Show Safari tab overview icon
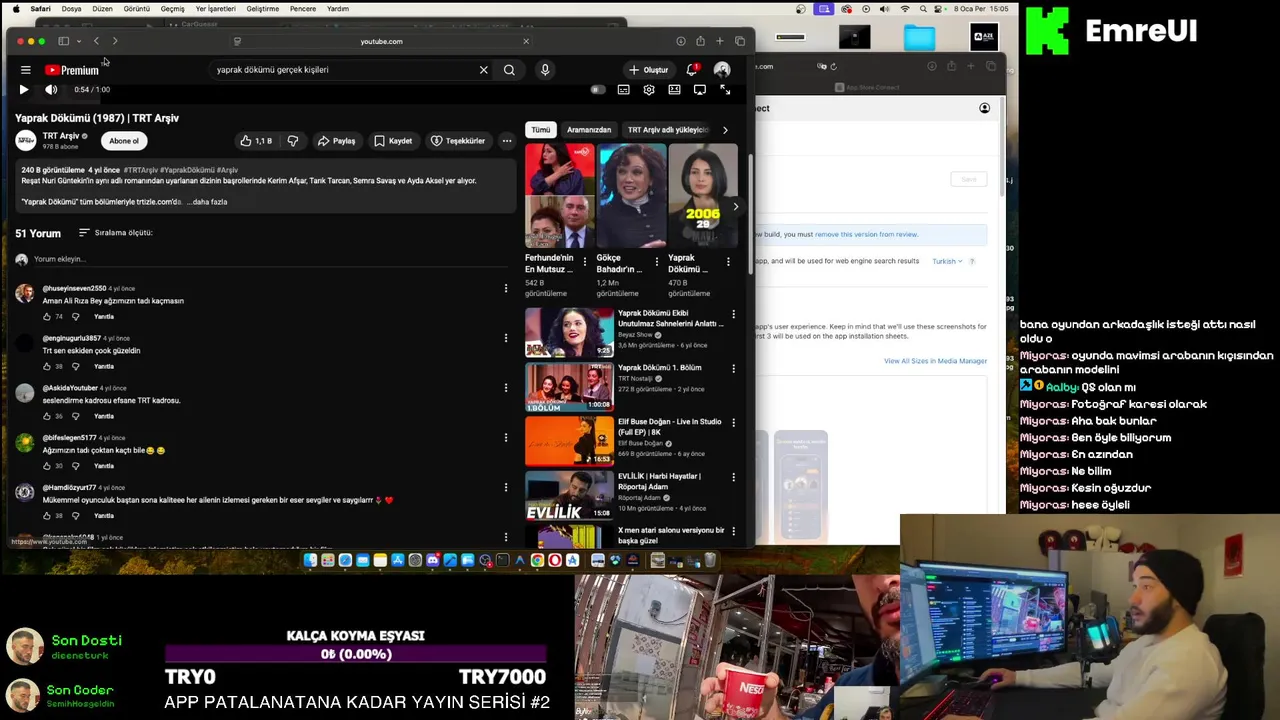 pos(740,41)
